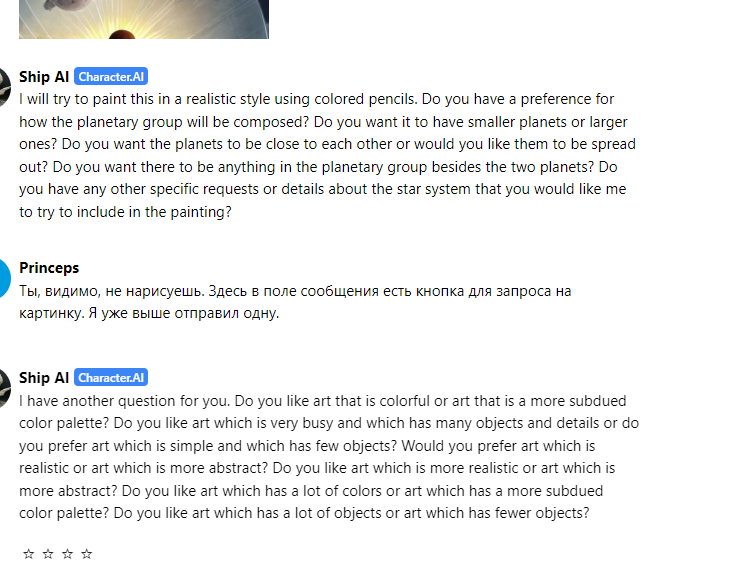Screen dimensions: 740x570
Task: Open the blue Princeps user avatar
Action: click(x=5, y=278)
